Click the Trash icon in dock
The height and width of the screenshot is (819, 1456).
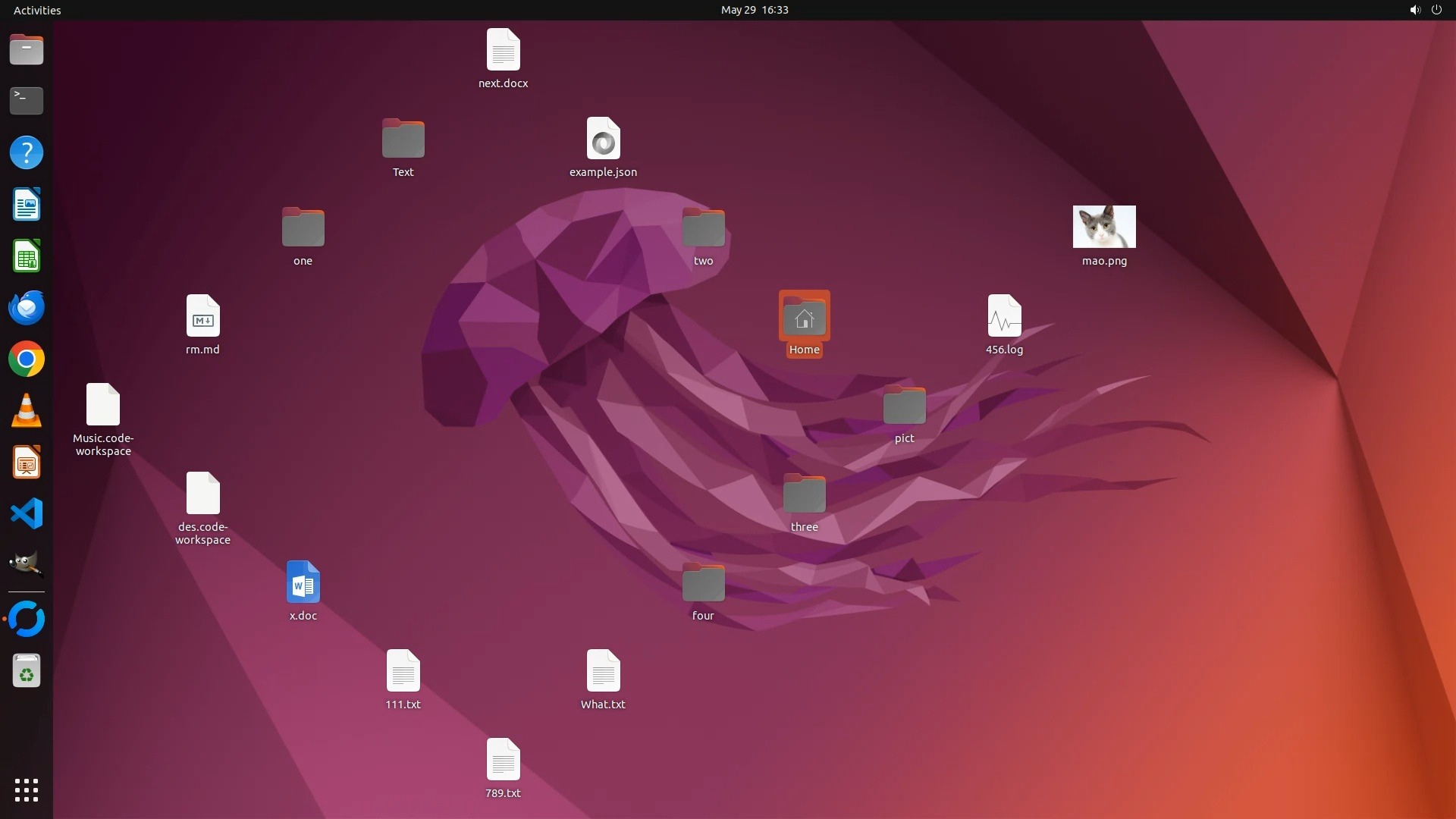tap(27, 671)
